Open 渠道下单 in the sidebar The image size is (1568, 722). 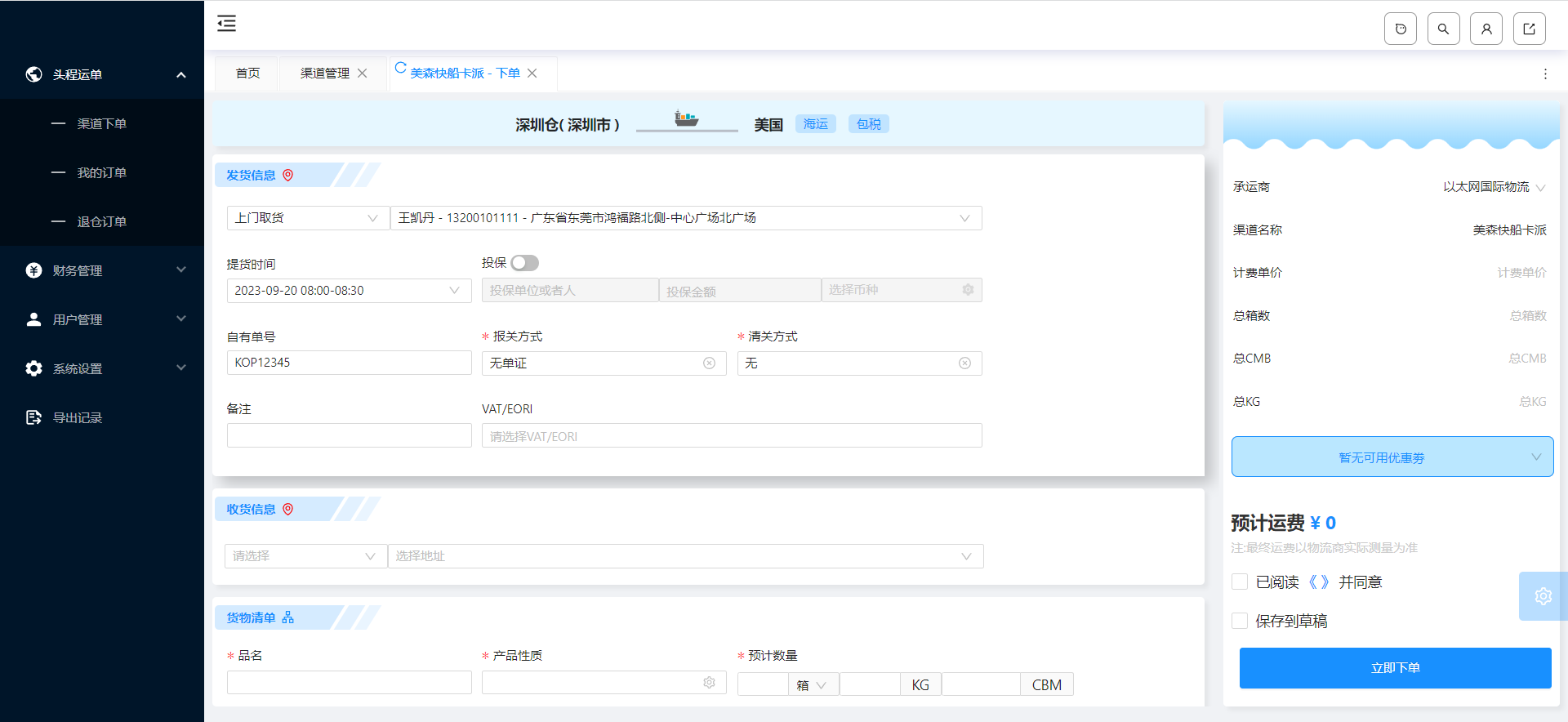(x=102, y=123)
